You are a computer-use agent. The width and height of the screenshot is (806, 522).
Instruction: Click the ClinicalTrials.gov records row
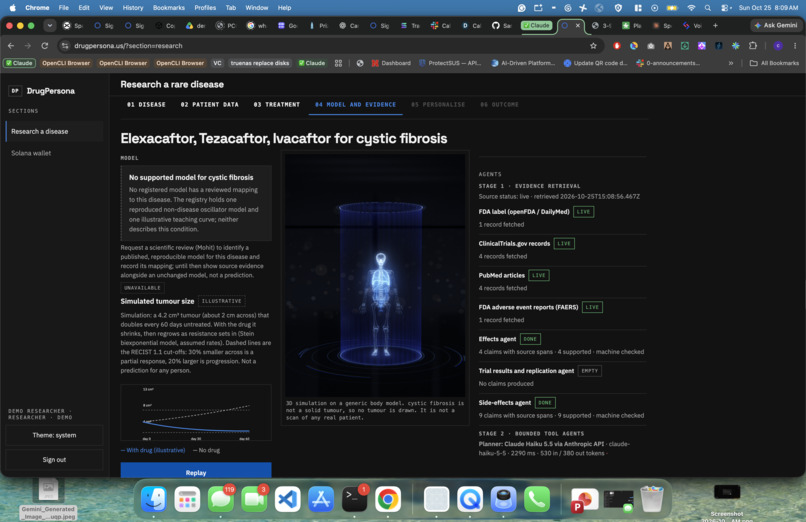(x=562, y=249)
